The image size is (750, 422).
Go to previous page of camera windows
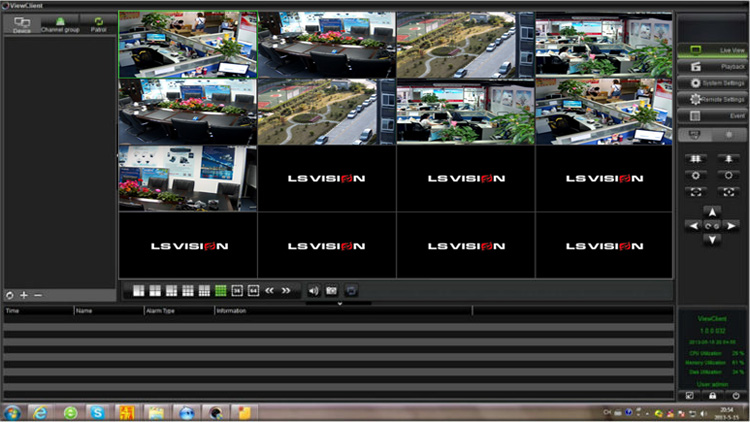click(269, 290)
